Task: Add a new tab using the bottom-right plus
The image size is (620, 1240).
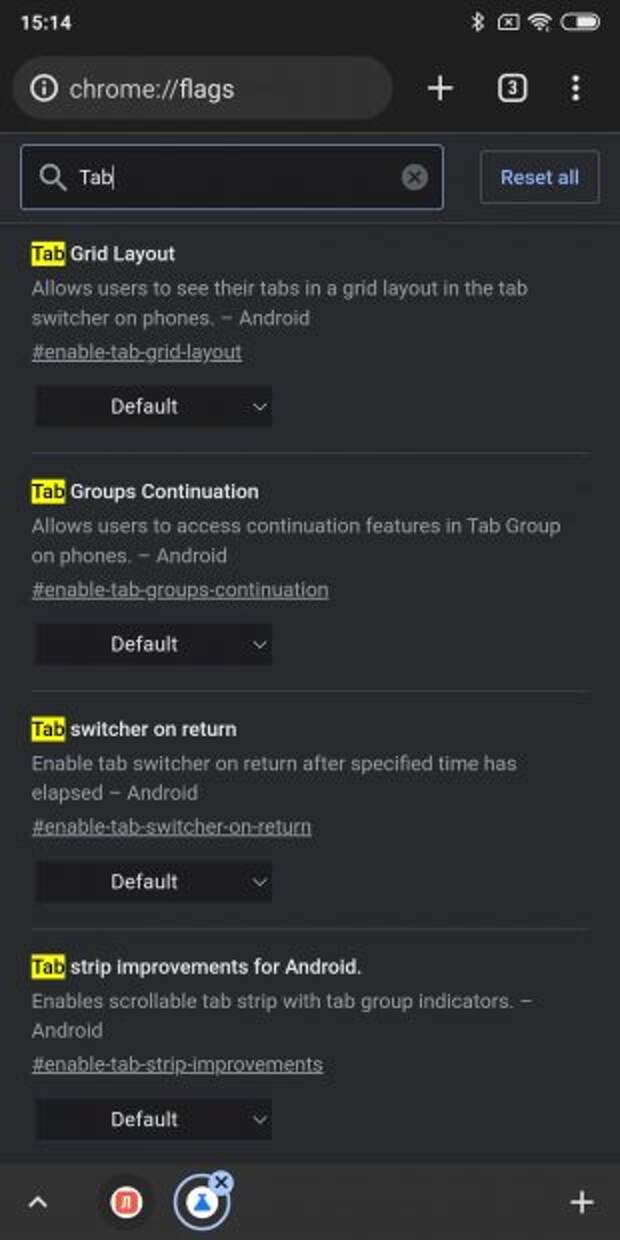Action: point(581,1202)
